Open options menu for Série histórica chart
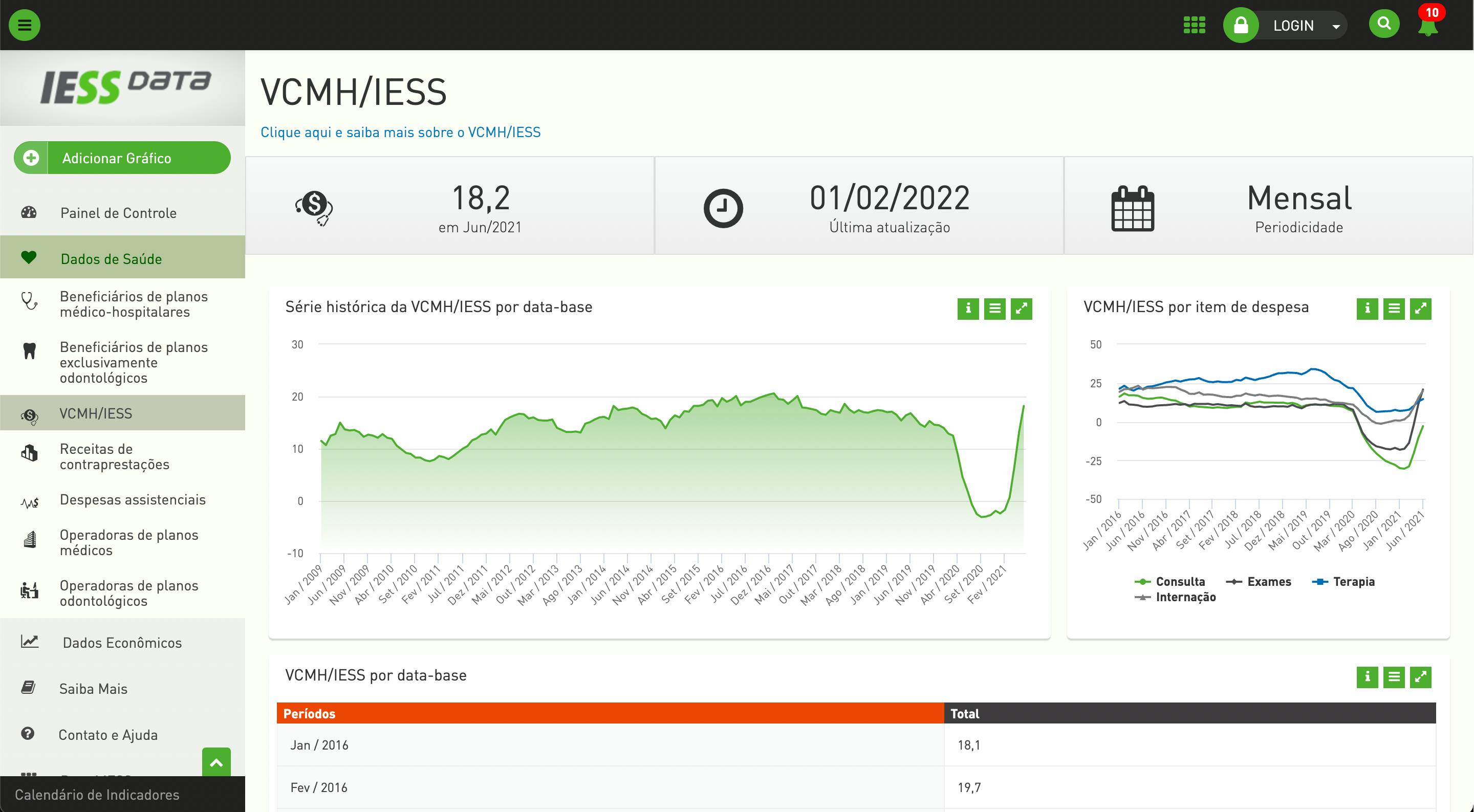The image size is (1474, 812). 994,309
